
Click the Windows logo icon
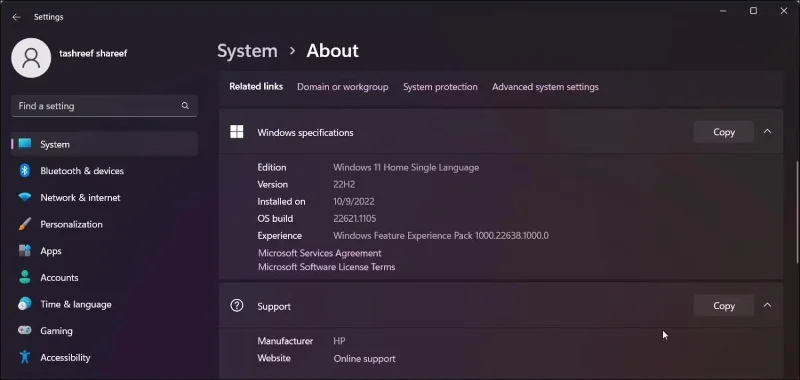click(237, 132)
